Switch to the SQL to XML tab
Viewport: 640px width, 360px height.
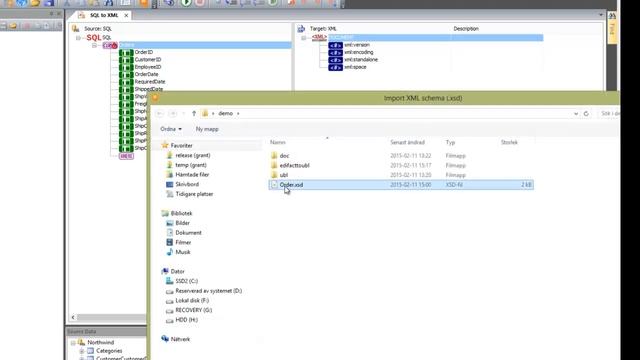104,15
